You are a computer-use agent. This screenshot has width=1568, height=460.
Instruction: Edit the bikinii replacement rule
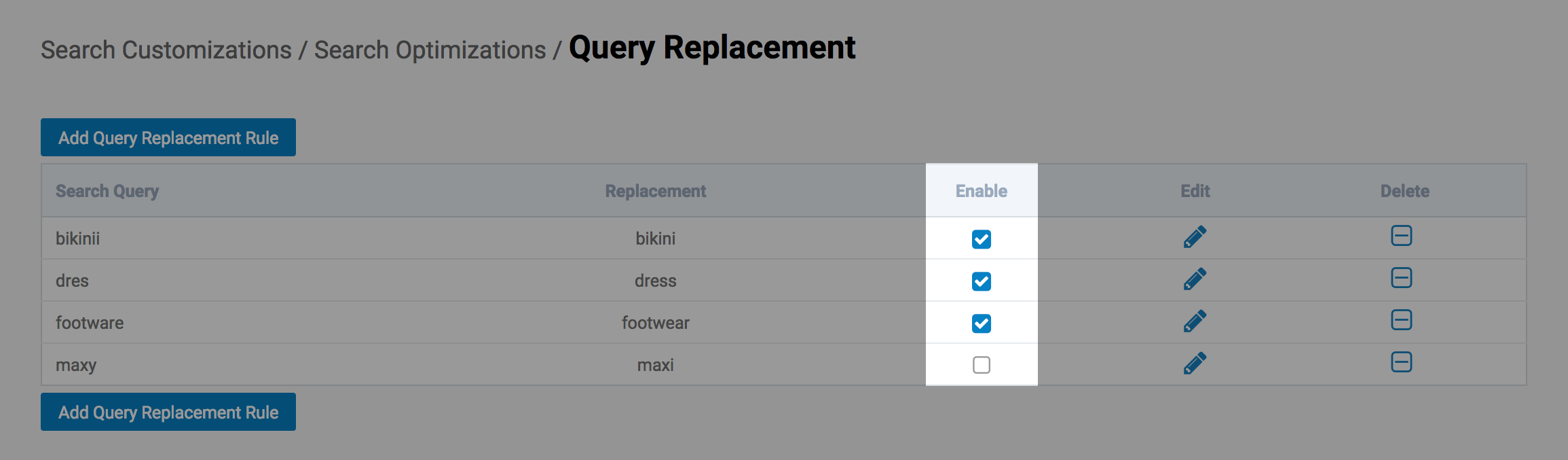pyautogui.click(x=1195, y=237)
